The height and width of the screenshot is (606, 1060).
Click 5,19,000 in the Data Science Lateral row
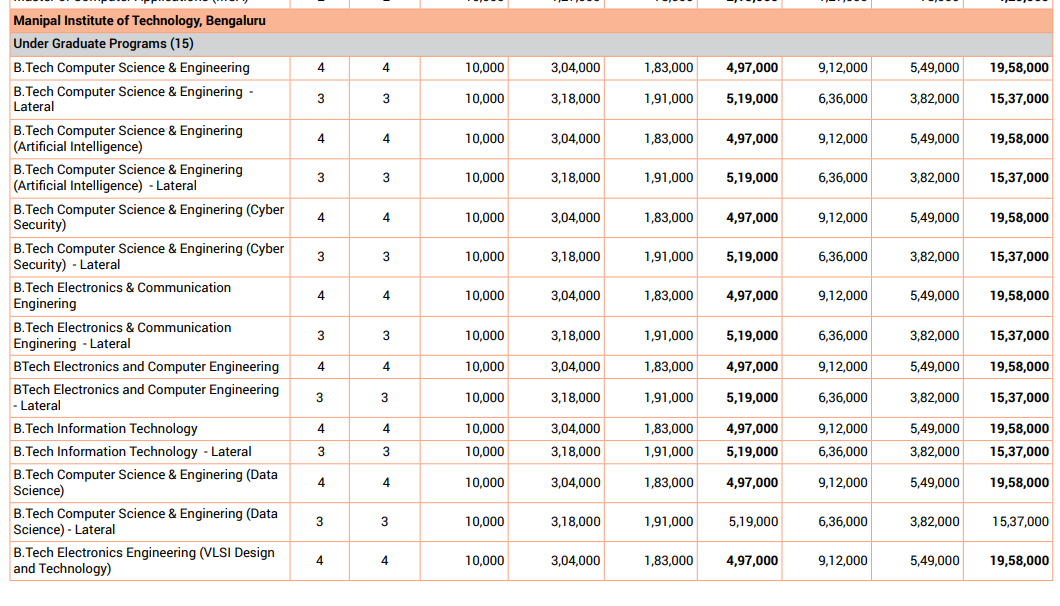(753, 521)
